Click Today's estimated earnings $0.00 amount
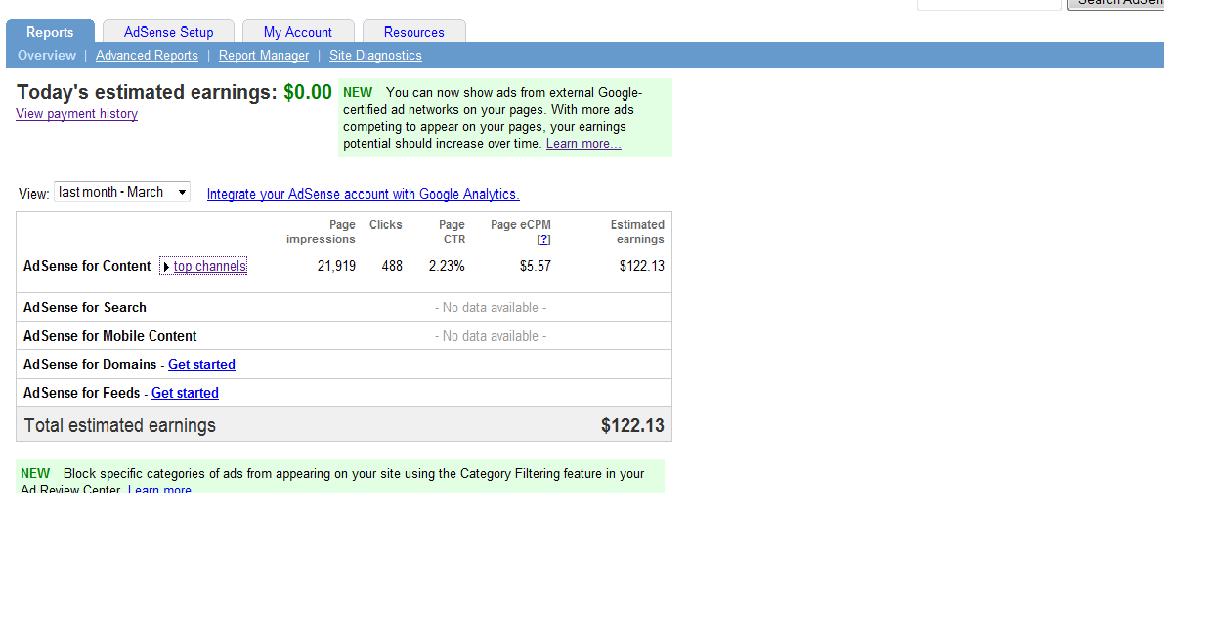Screen dimensions: 1211x641 pos(307,92)
